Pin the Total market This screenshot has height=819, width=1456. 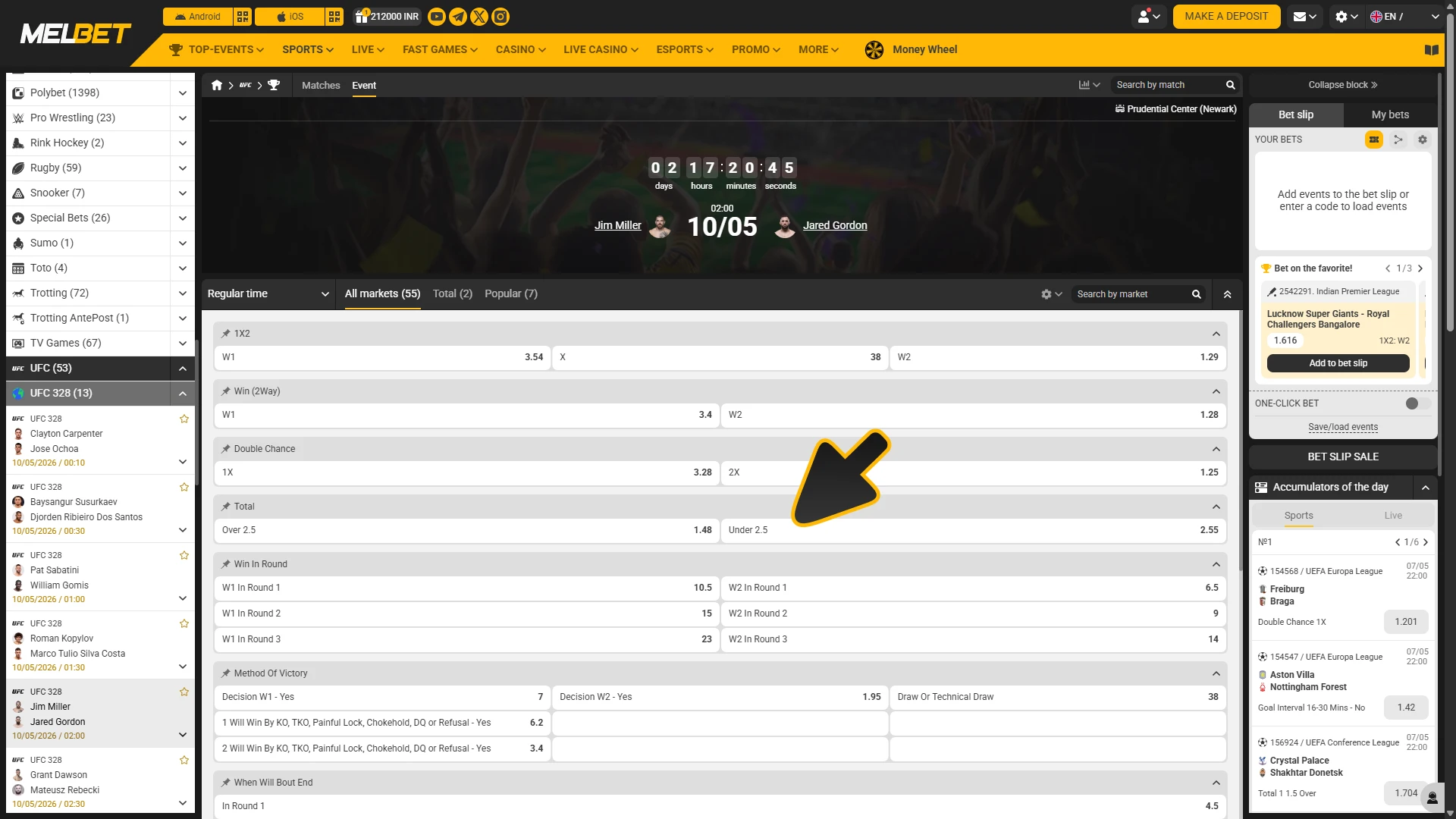coord(226,507)
